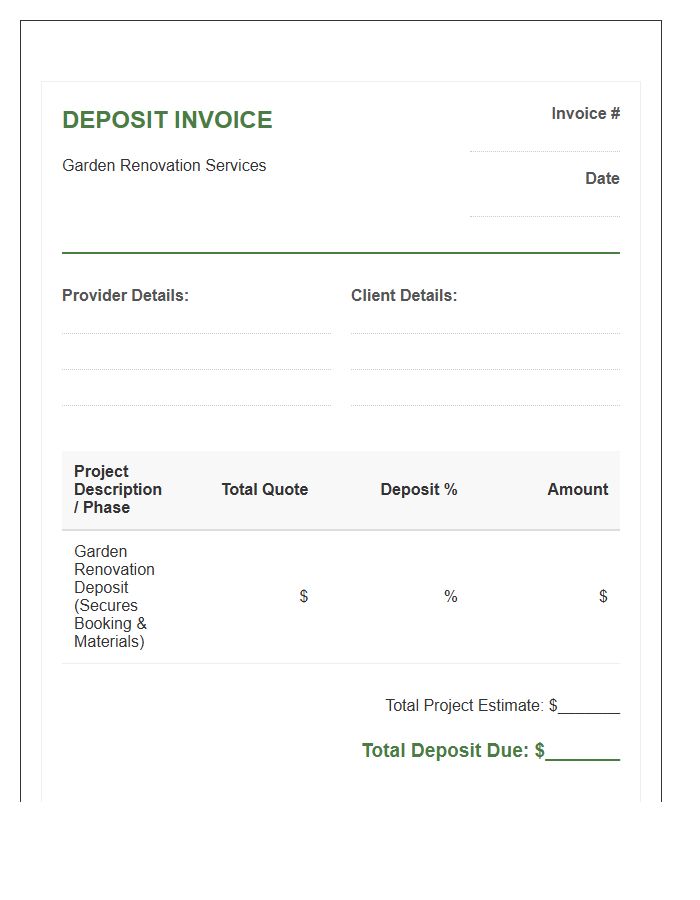Select the Garden Renovation Services subtitle
The height and width of the screenshot is (900, 700).
click(164, 165)
